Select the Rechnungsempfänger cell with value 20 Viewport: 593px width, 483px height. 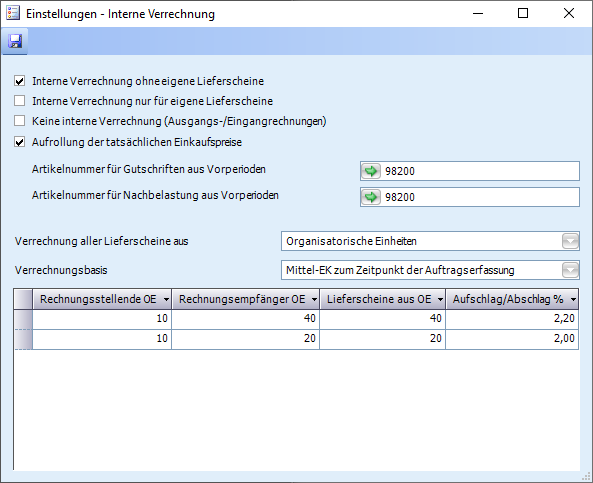click(x=245, y=339)
